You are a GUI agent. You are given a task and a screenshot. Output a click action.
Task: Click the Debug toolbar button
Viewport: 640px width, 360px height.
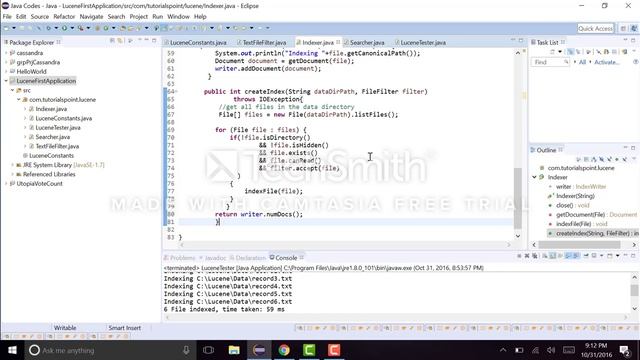click(x=49, y=28)
